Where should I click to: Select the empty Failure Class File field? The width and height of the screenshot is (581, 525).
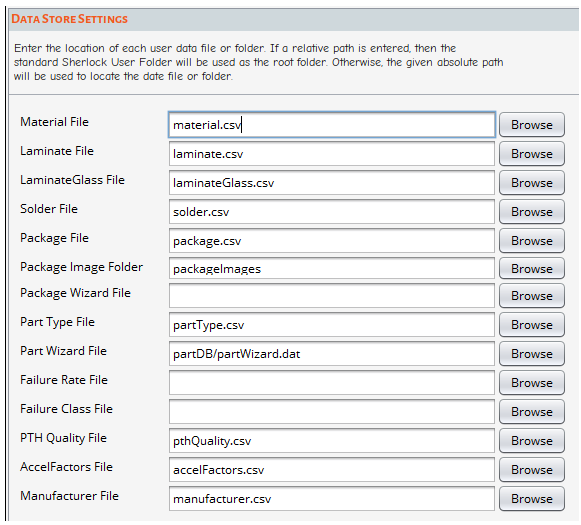coord(332,412)
